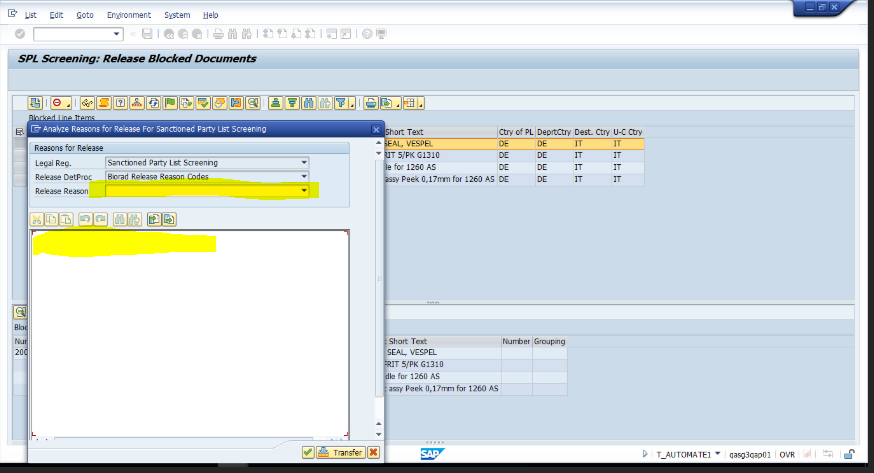
Task: Click the Set filter funnel icon
Action: click(x=344, y=103)
